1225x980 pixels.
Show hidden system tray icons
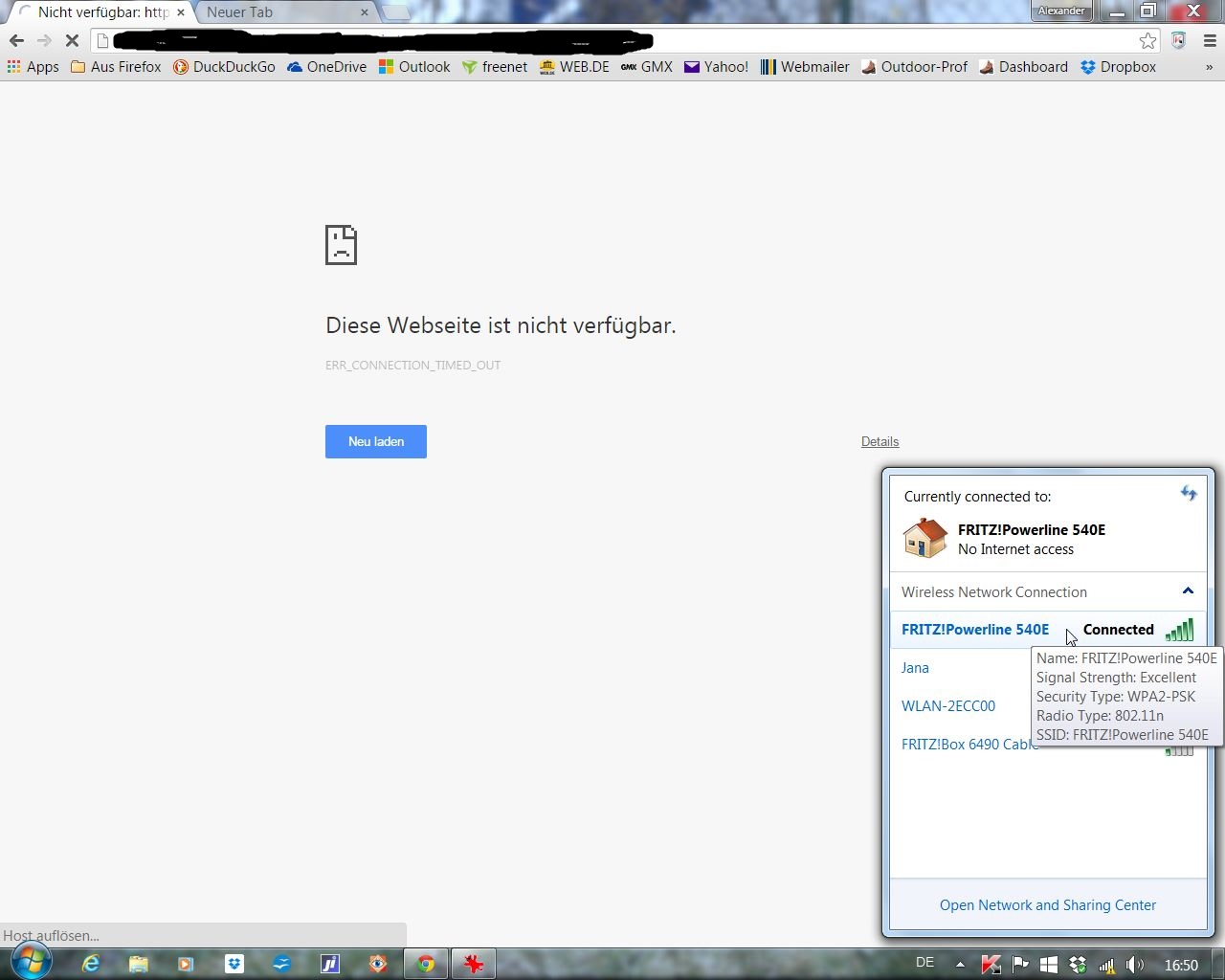tap(960, 964)
